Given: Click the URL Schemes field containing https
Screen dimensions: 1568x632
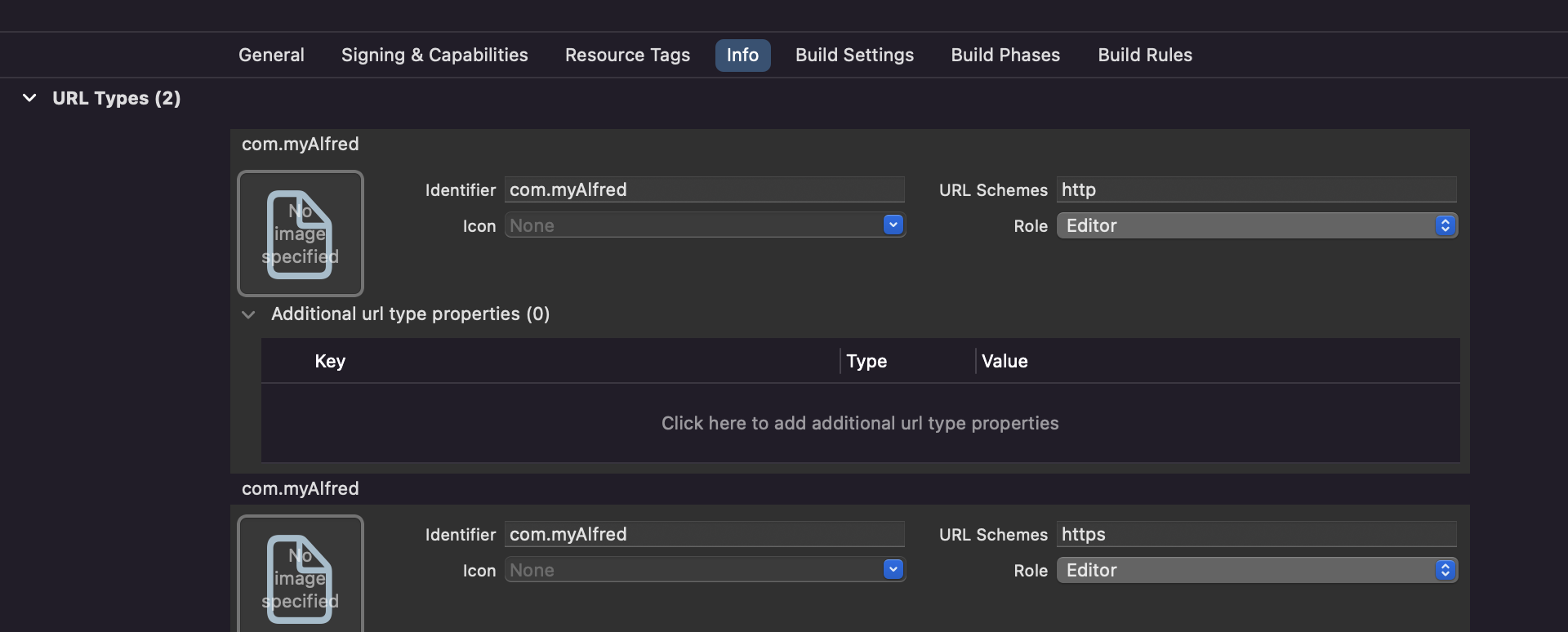Looking at the screenshot, I should 1256,535.
